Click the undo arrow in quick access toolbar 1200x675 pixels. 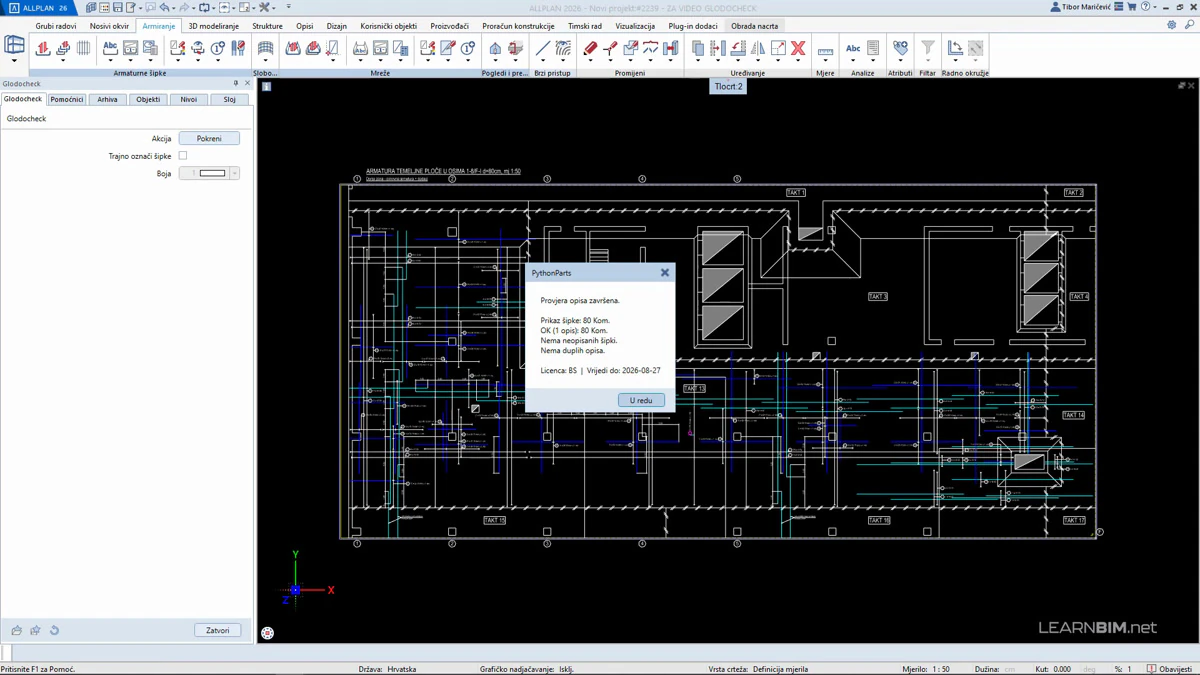coord(164,7)
